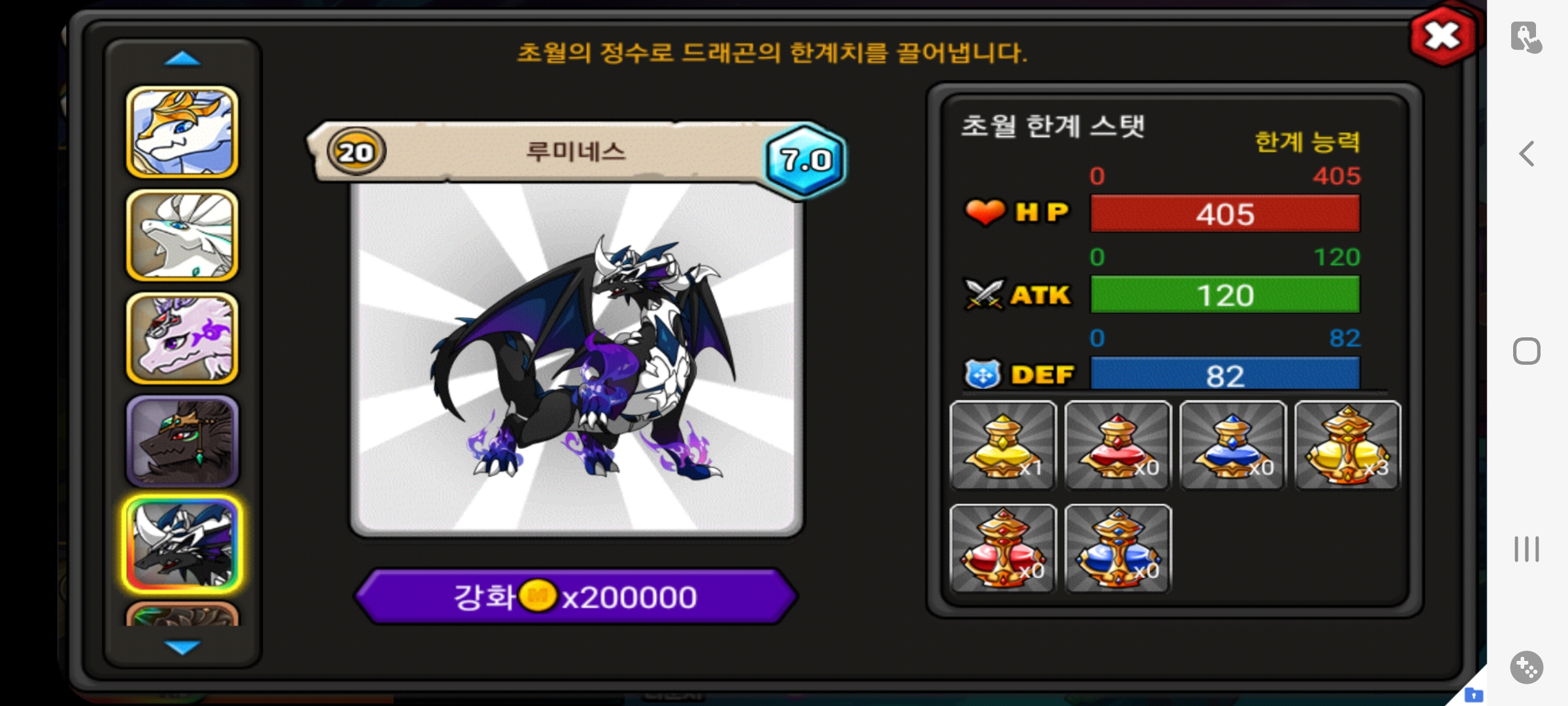The height and width of the screenshot is (706, 1568).
Task: Tap the Android recent apps button
Action: click(x=1527, y=549)
